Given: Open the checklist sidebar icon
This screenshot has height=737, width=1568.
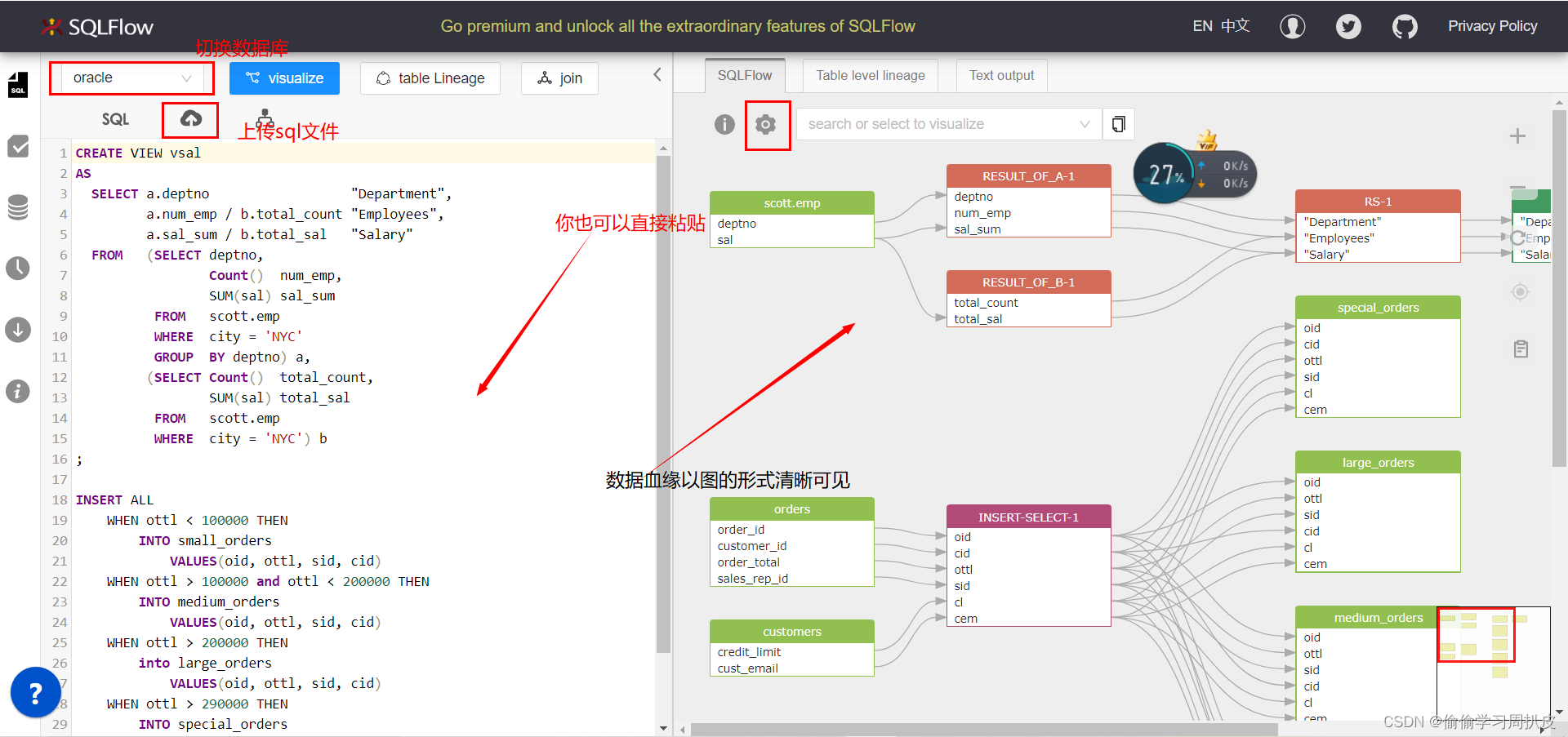Looking at the screenshot, I should point(18,146).
